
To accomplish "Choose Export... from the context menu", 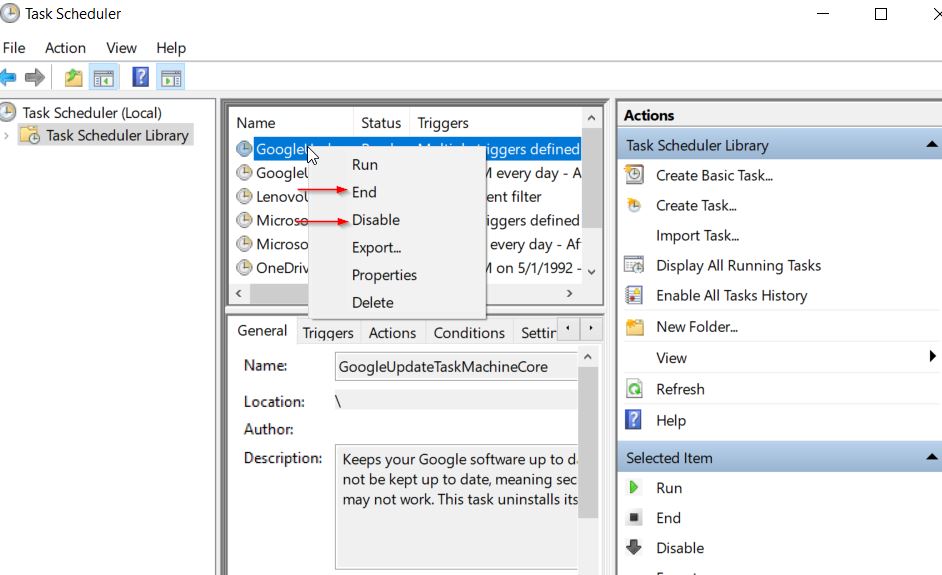I will pyautogui.click(x=397, y=248).
